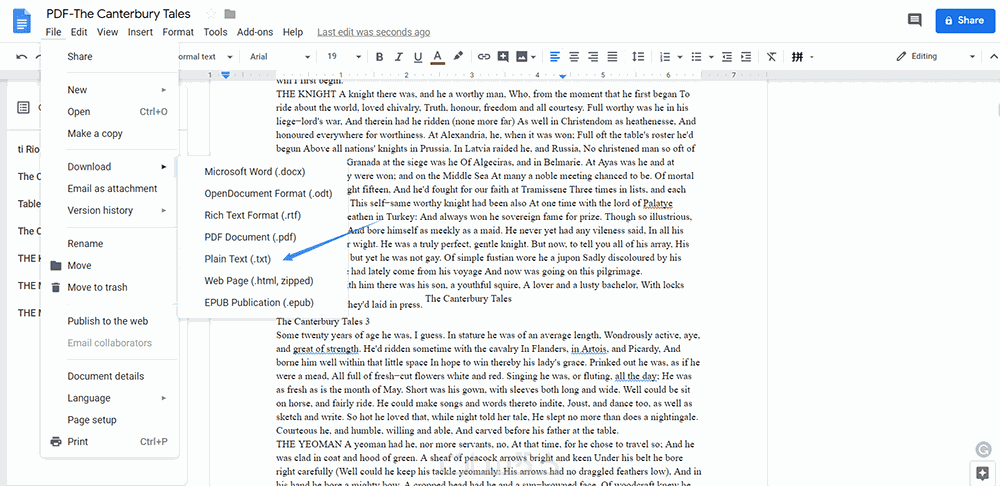The image size is (1000, 486).
Task: Click the insert image icon
Action: 522,57
